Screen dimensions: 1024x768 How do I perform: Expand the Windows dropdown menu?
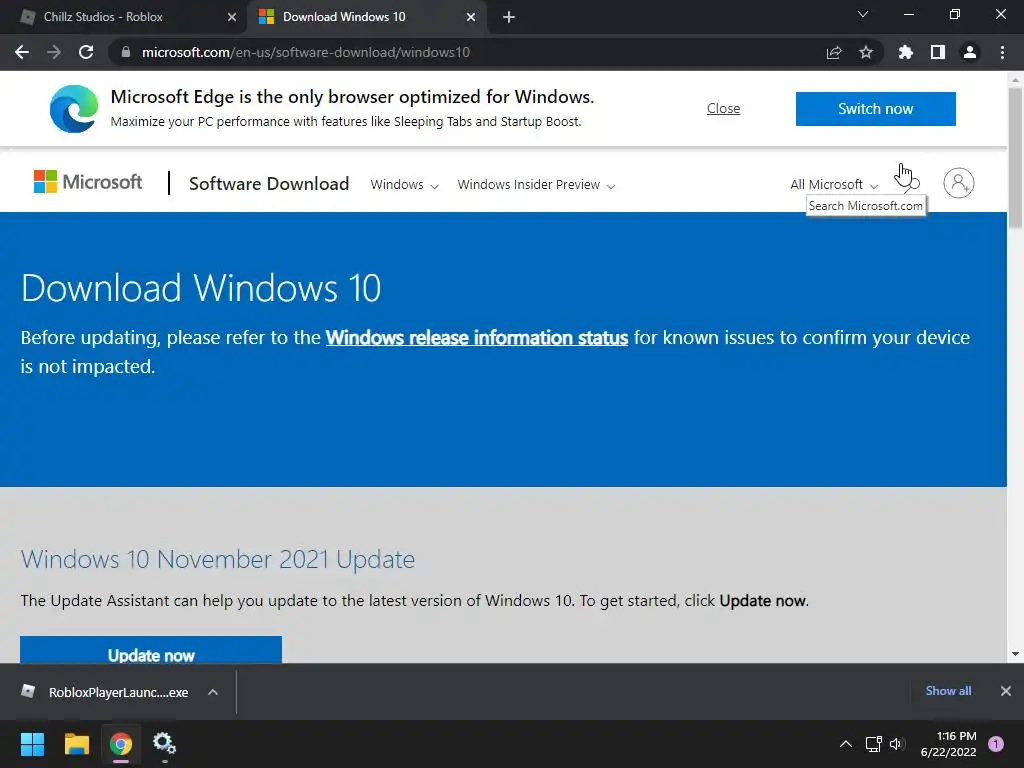(404, 185)
